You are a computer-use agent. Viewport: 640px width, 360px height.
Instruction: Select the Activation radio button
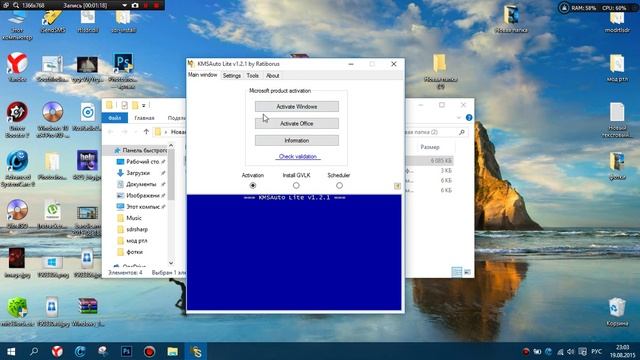pos(253,185)
